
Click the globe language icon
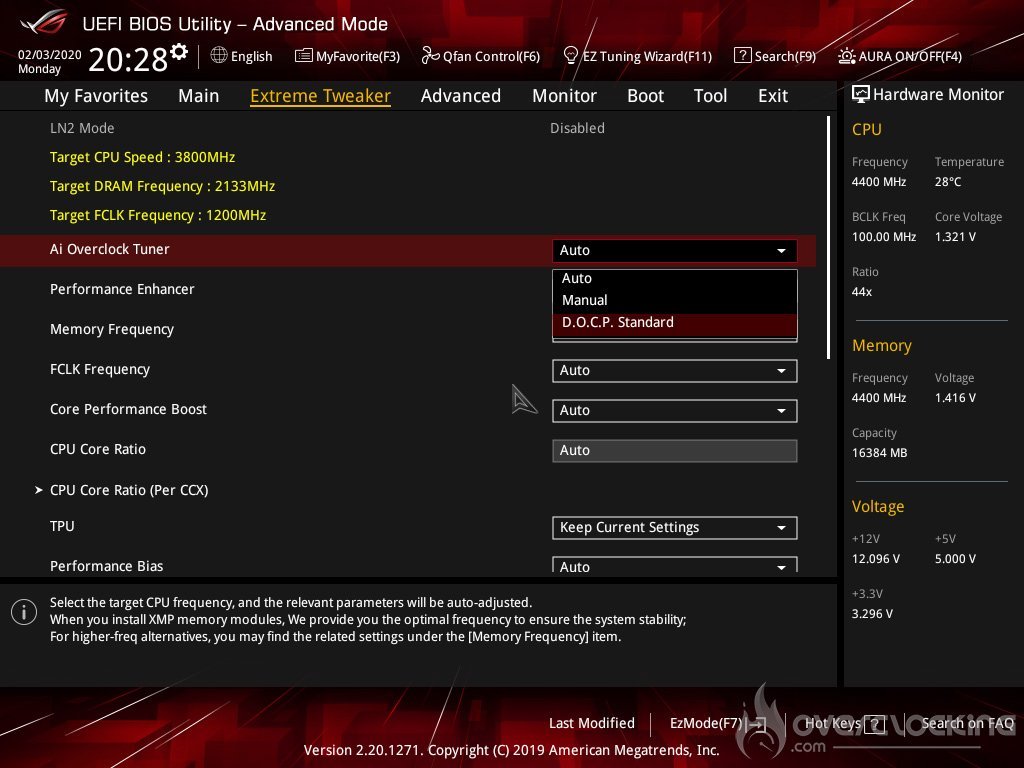click(x=219, y=56)
